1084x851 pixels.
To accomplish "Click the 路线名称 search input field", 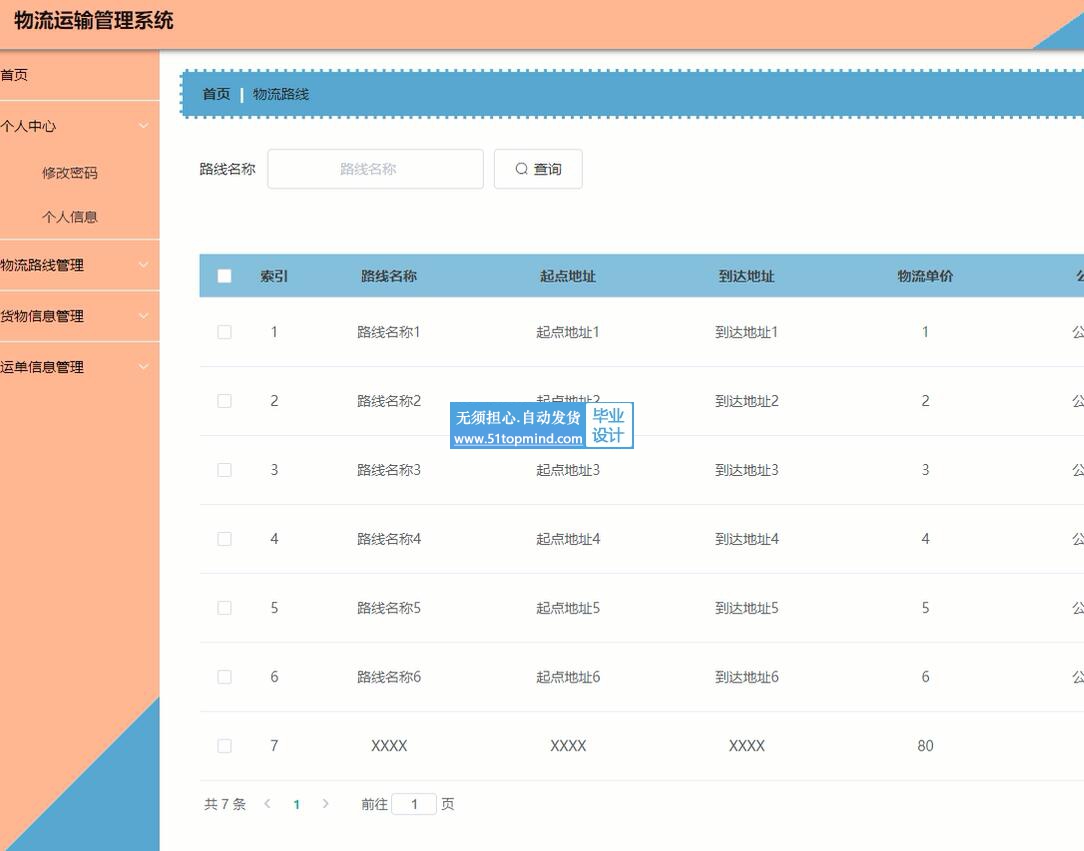I will [375, 169].
